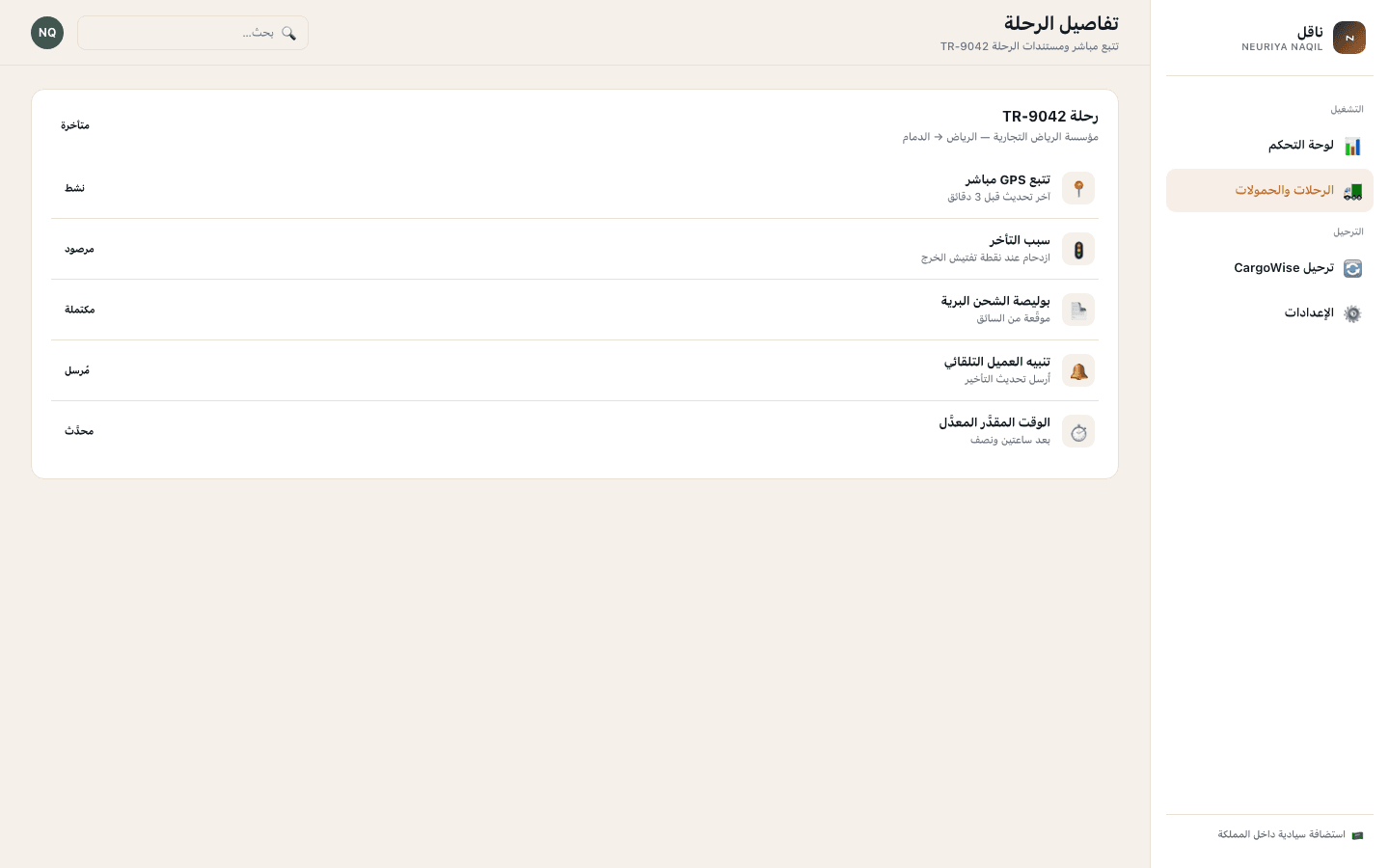The image size is (1389, 868).
Task: Click the truck icon for الرحلات والحمولات
Action: tap(1352, 191)
